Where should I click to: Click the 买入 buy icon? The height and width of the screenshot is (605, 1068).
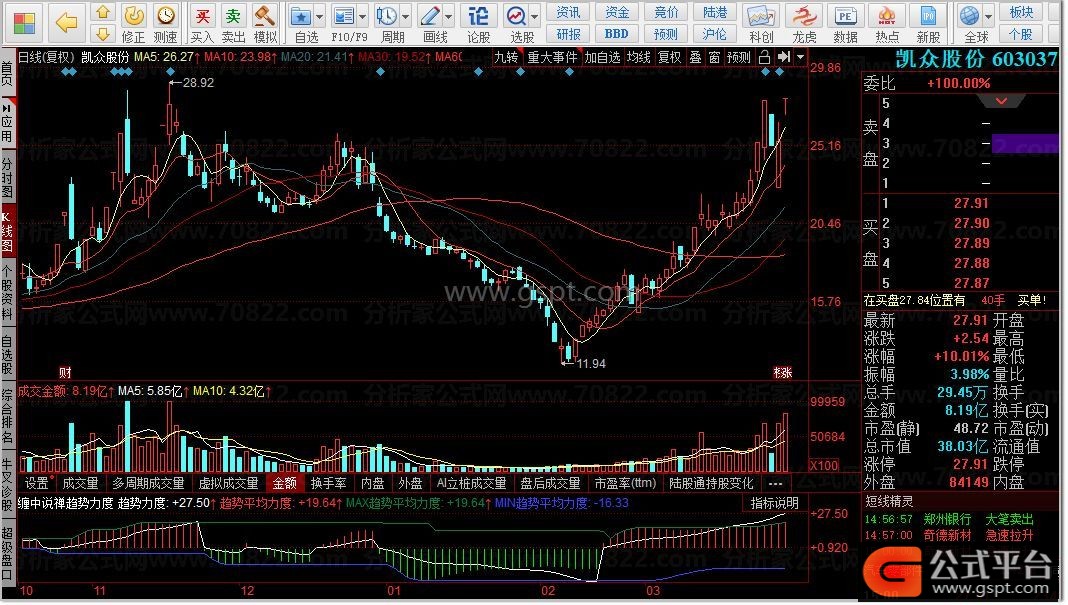tap(202, 23)
